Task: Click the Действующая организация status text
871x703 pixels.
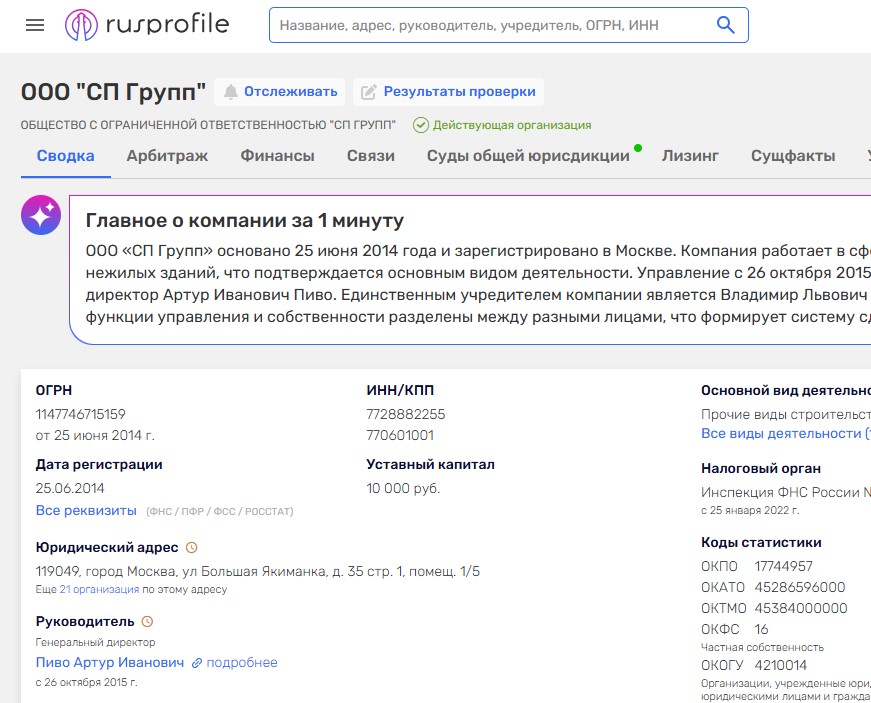Action: pos(512,125)
